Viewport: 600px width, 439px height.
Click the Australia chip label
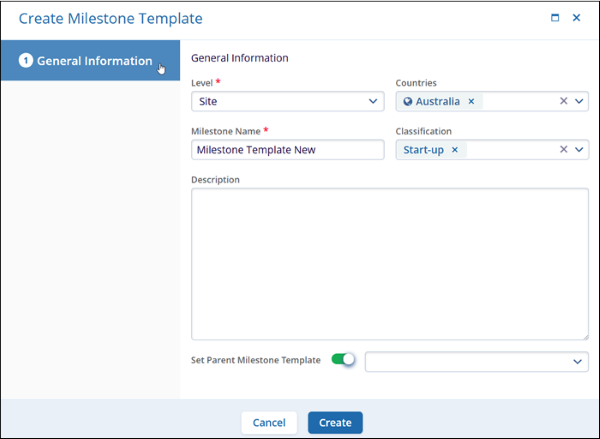pos(438,101)
